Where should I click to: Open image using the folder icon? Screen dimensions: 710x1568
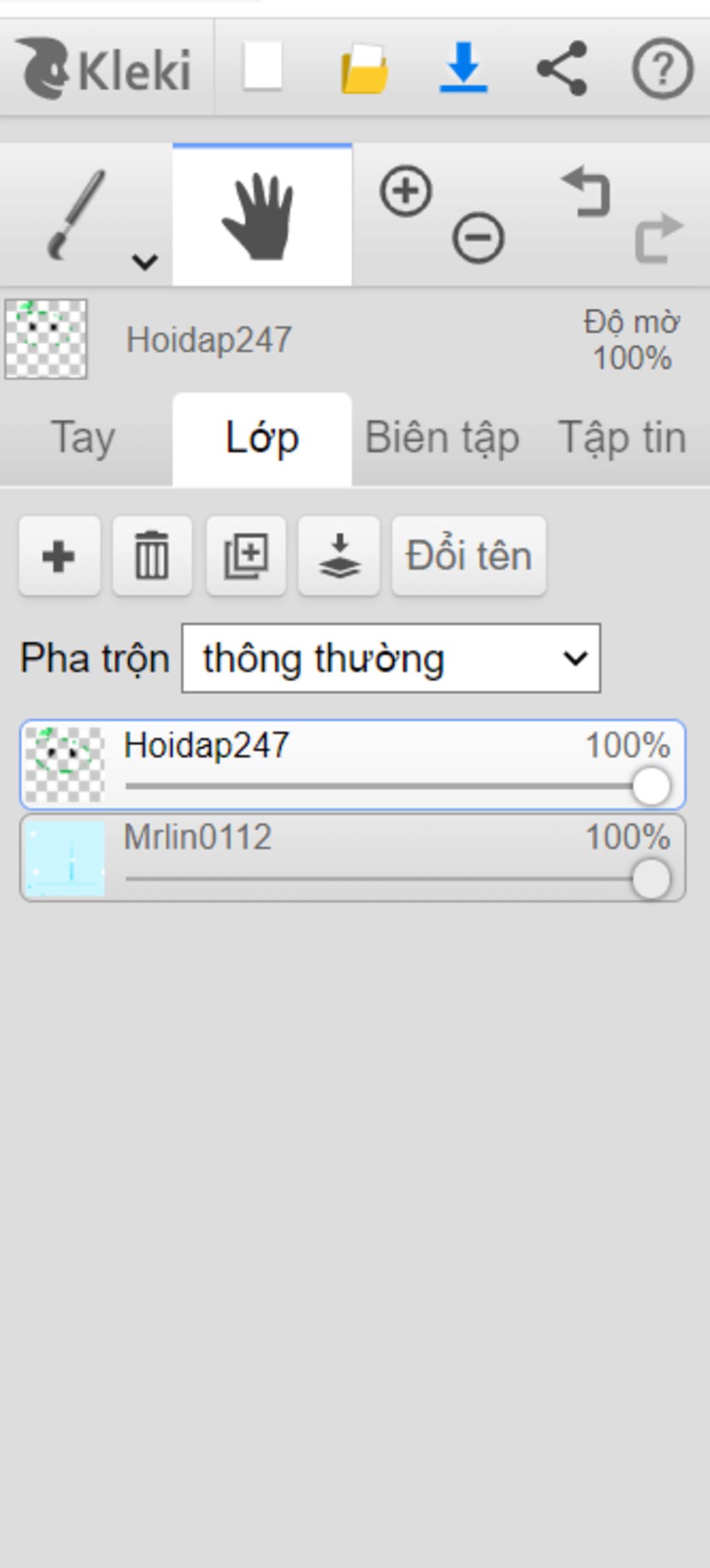point(364,68)
